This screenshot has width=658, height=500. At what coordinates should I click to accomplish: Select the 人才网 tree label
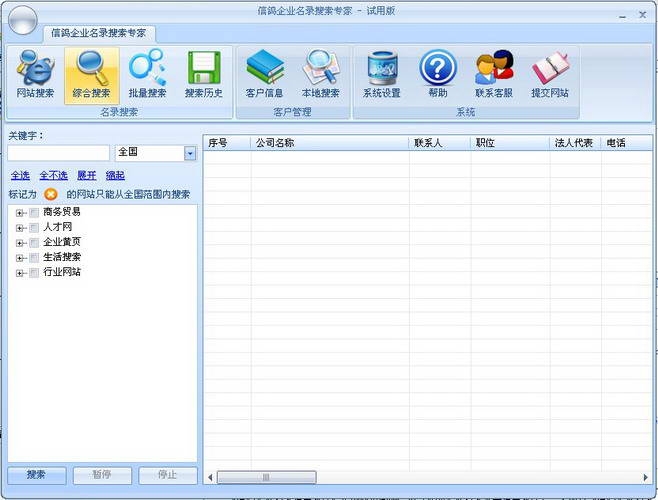click(x=57, y=227)
